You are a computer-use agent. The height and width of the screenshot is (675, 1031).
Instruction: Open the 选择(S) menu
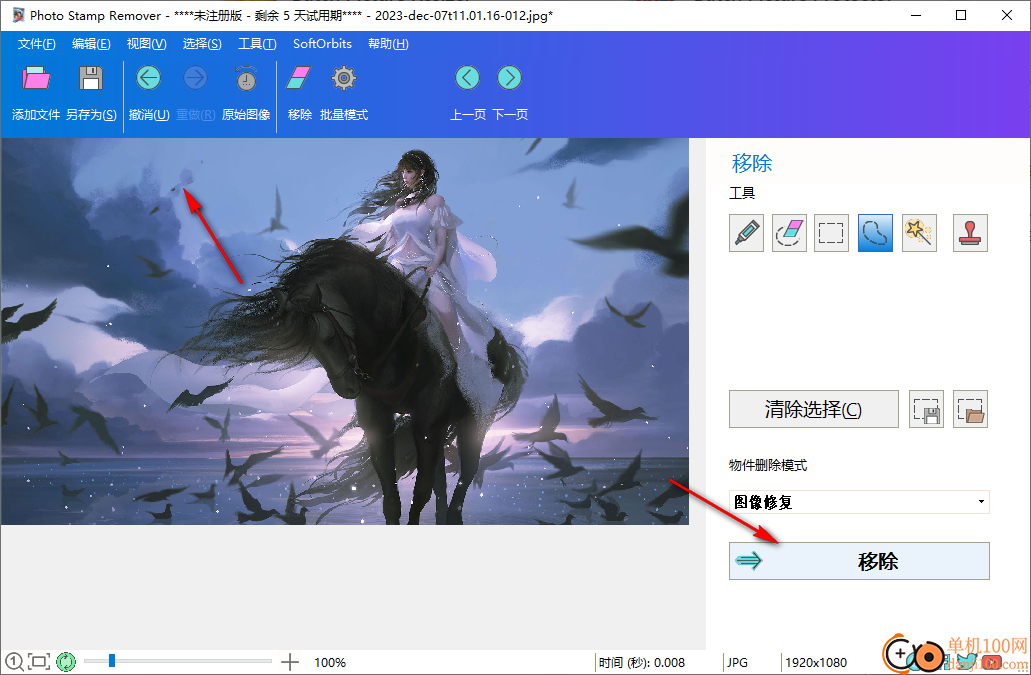(202, 44)
